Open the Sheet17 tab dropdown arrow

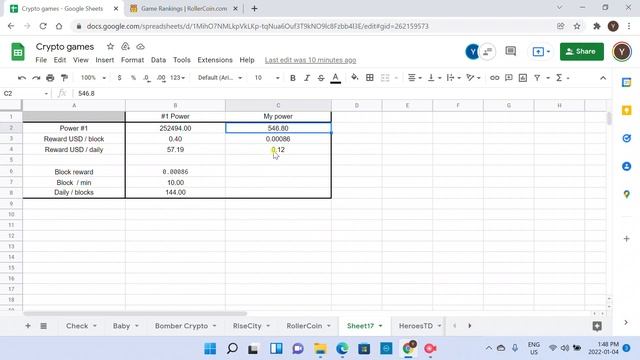pyautogui.click(x=380, y=326)
